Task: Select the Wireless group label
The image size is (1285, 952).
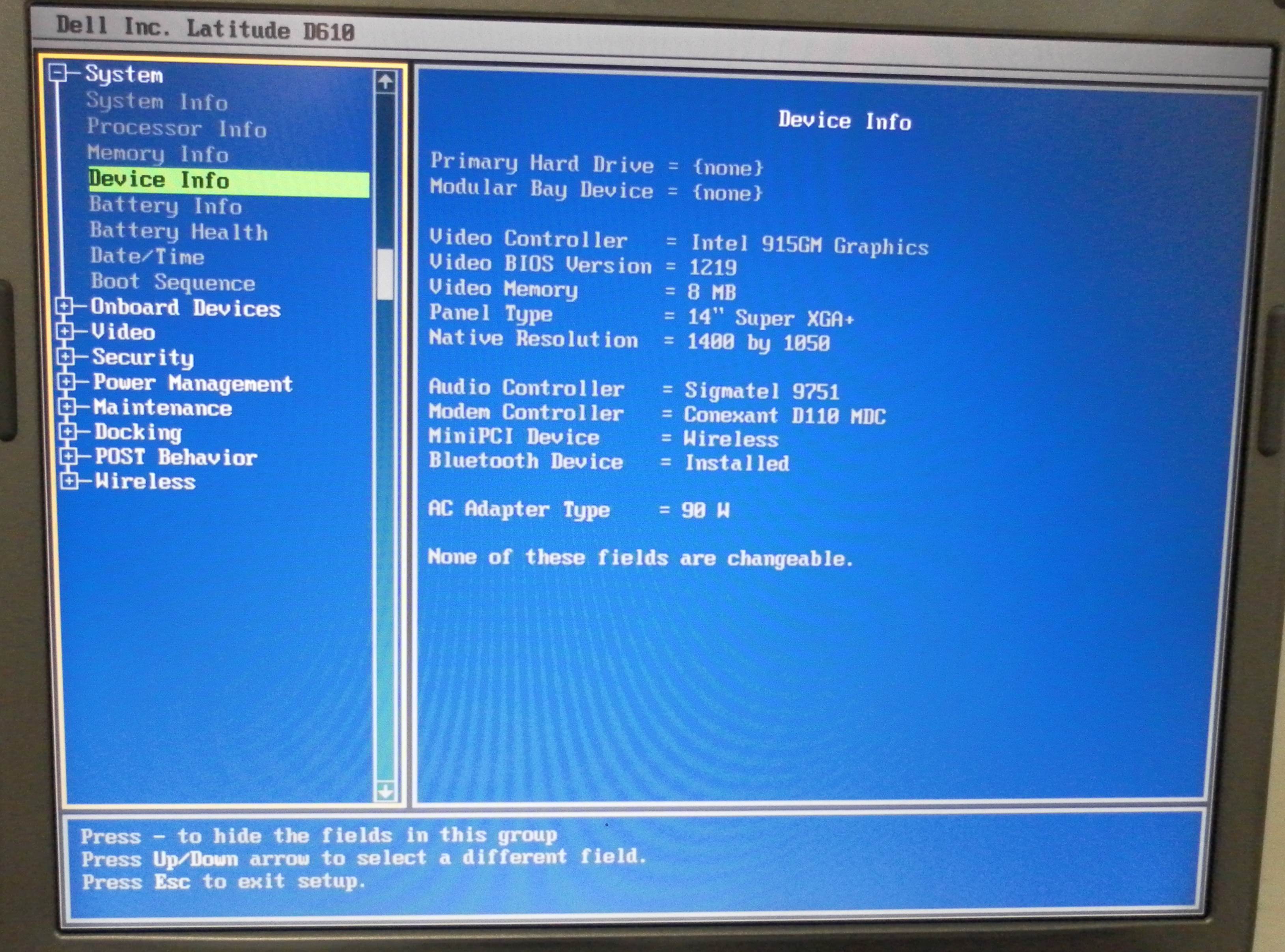Action: pos(146,481)
